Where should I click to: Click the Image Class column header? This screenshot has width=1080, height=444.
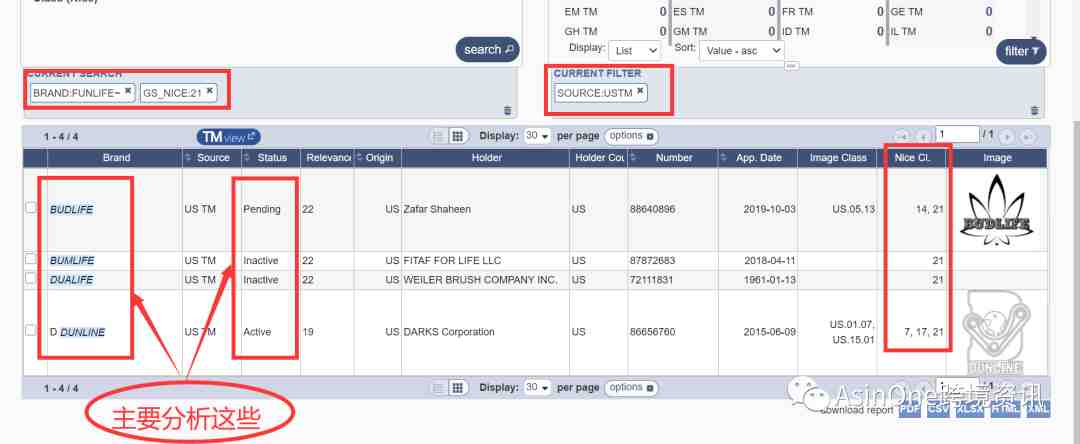(838, 158)
